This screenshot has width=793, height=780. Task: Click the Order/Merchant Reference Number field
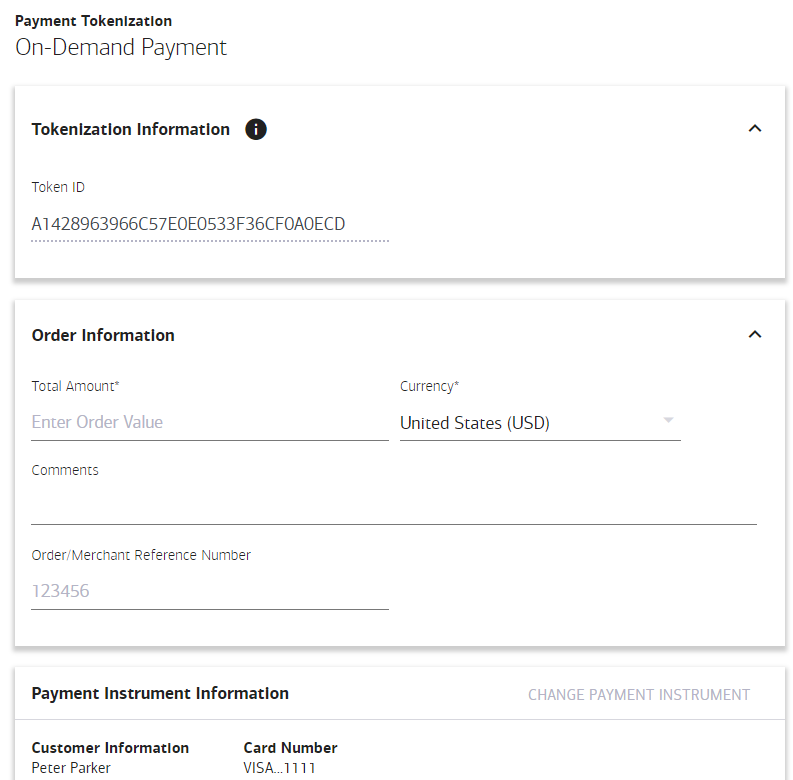(x=210, y=591)
